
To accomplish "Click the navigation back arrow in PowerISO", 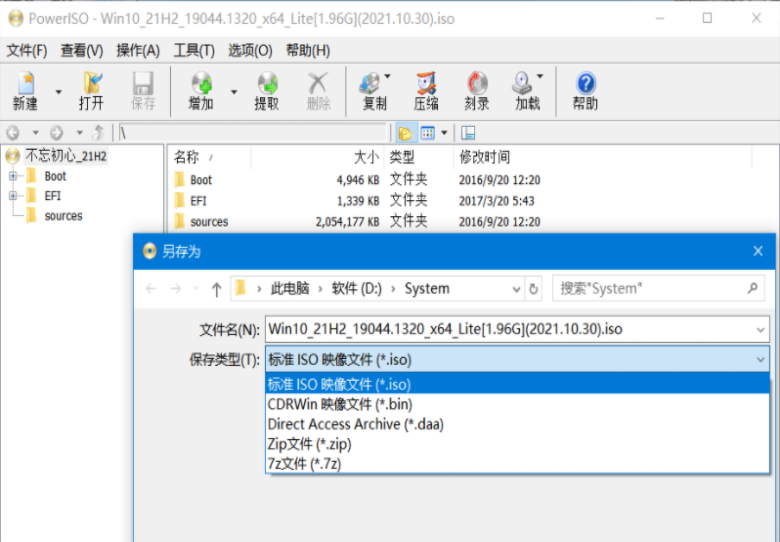I will [13, 133].
